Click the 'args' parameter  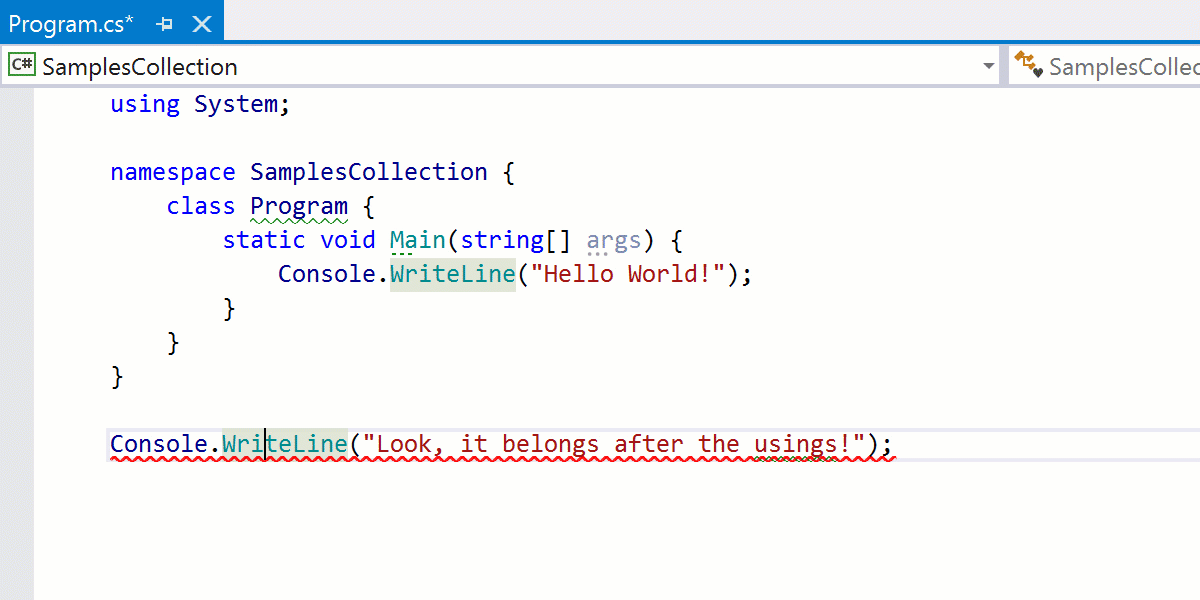click(x=614, y=241)
